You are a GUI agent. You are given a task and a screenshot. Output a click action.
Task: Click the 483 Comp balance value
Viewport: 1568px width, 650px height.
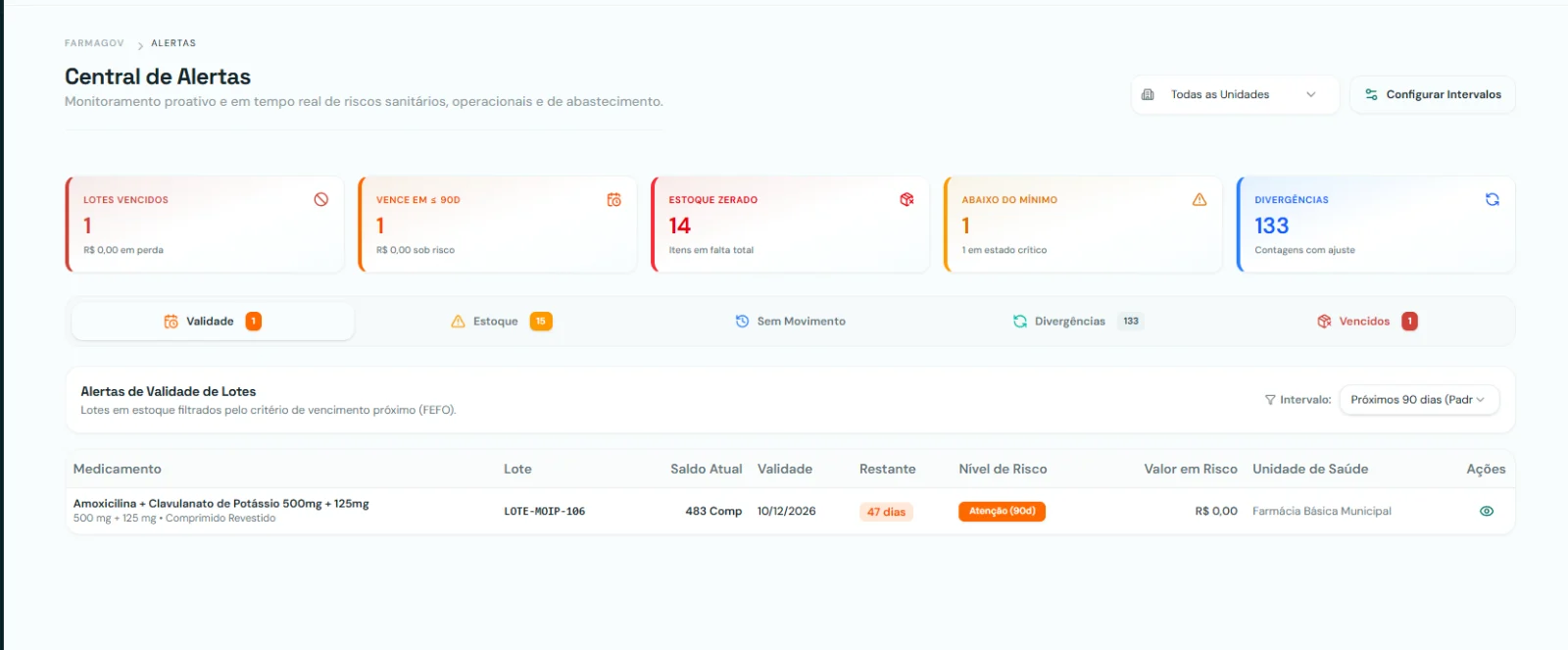[713, 512]
